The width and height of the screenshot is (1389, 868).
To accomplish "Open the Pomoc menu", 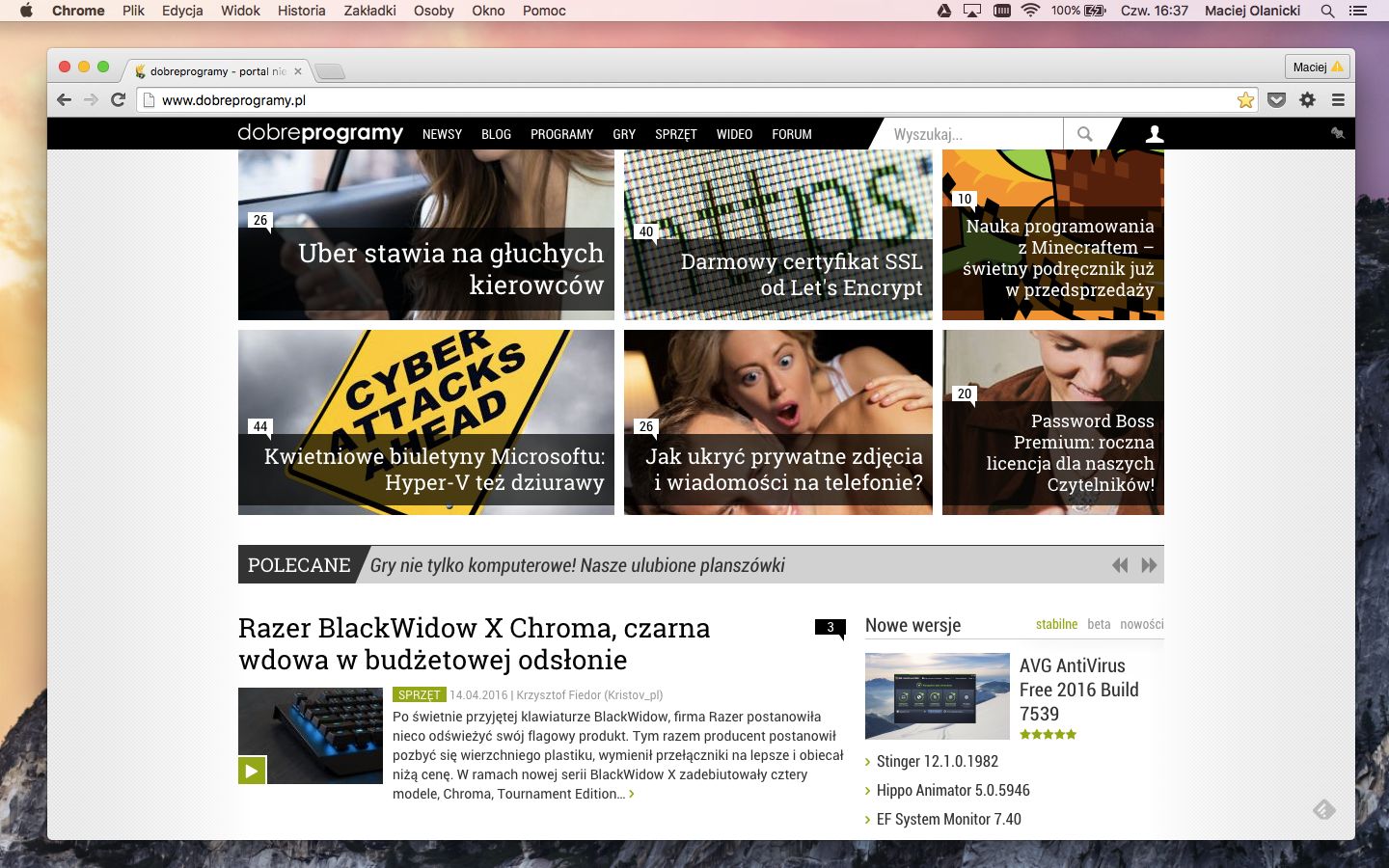I will (544, 11).
